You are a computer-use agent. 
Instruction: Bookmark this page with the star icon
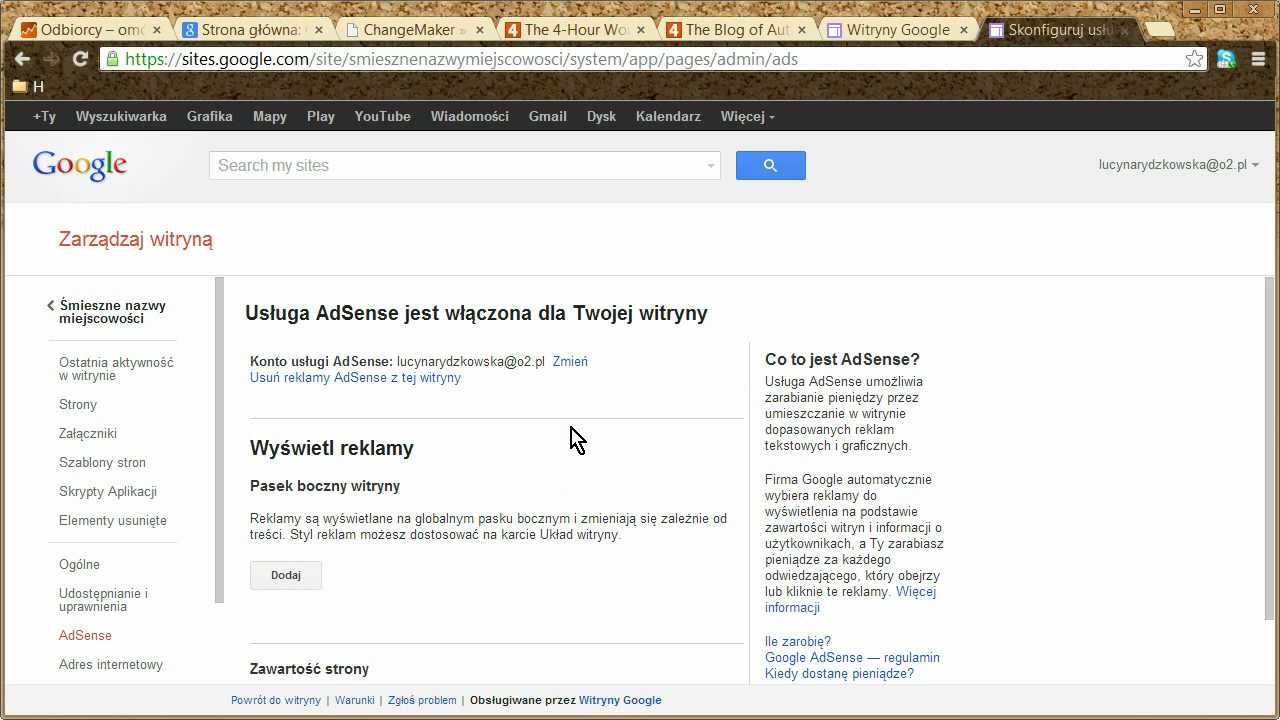click(1194, 59)
